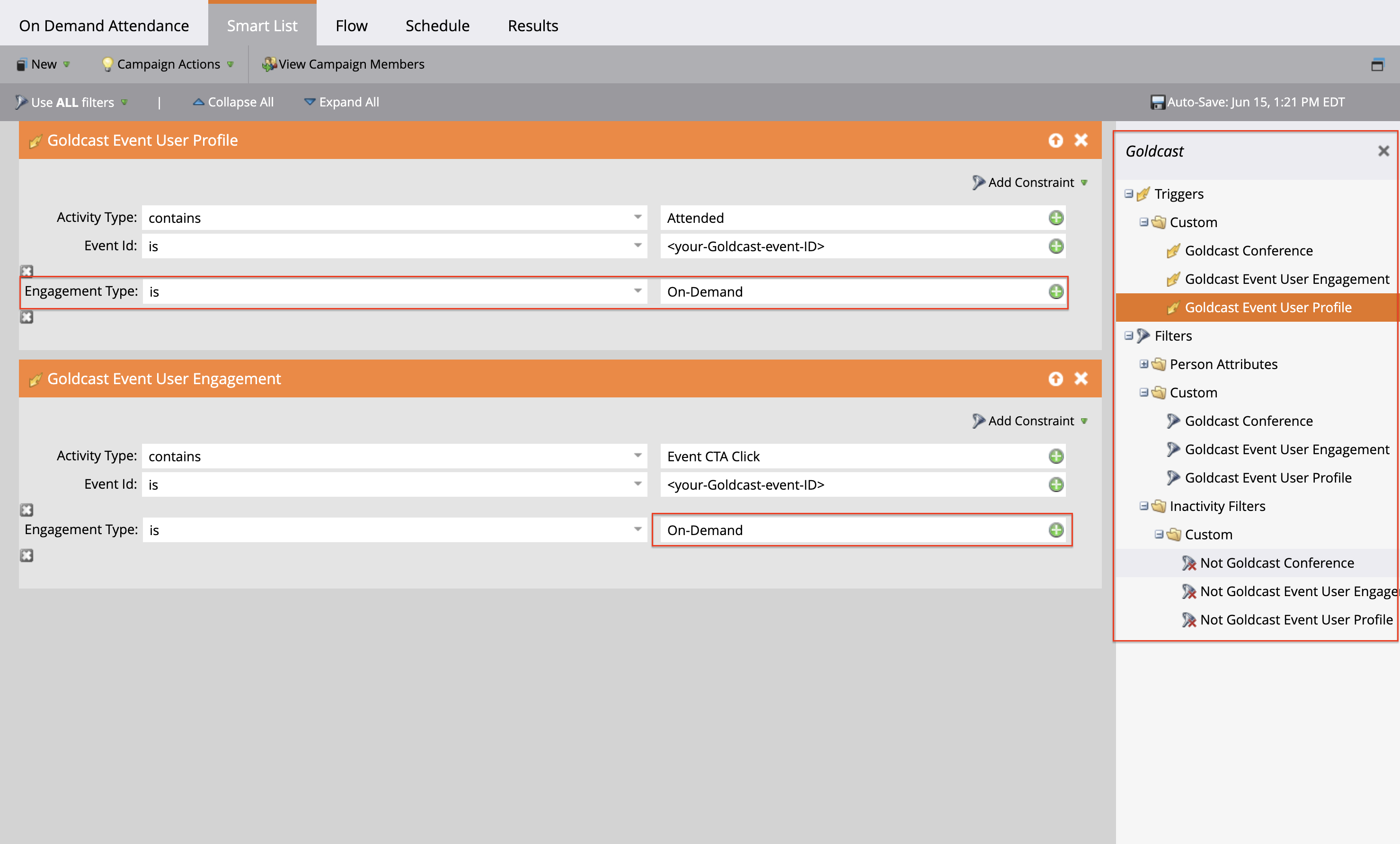Image resolution: width=1400 pixels, height=844 pixels.
Task: Click the Triggers folder icon
Action: [1143, 193]
